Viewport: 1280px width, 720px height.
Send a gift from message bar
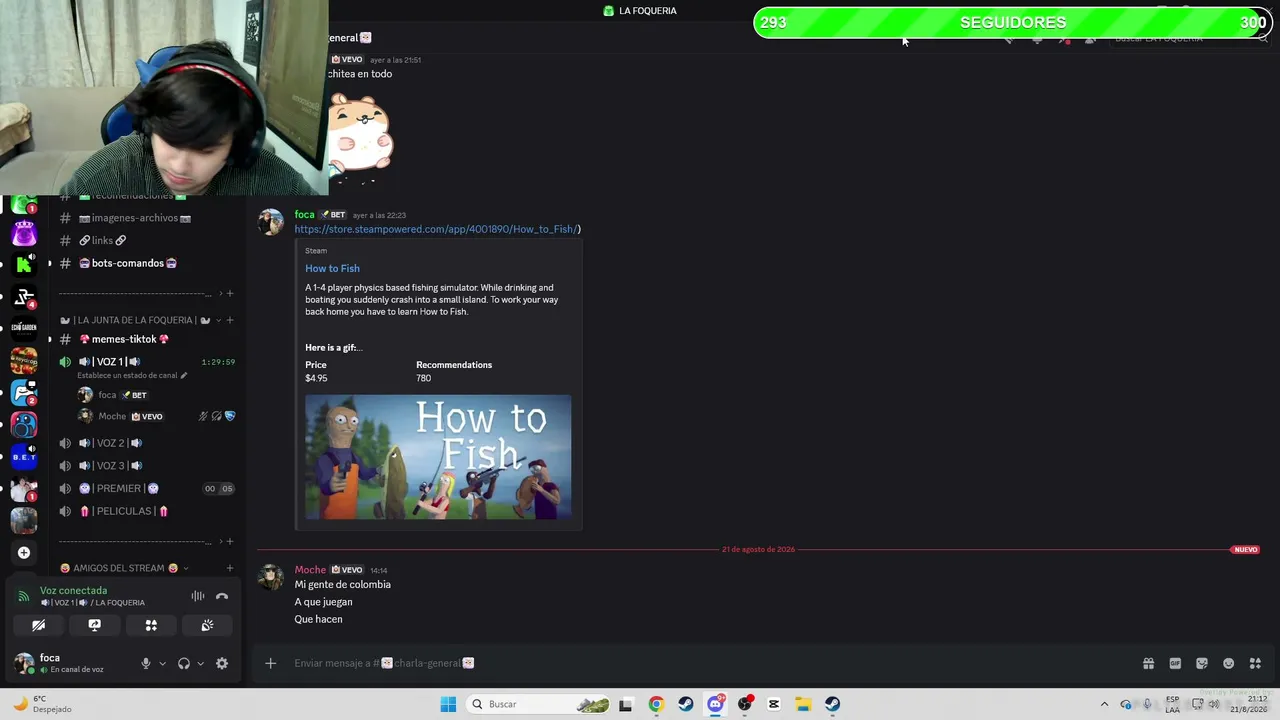coord(1148,663)
